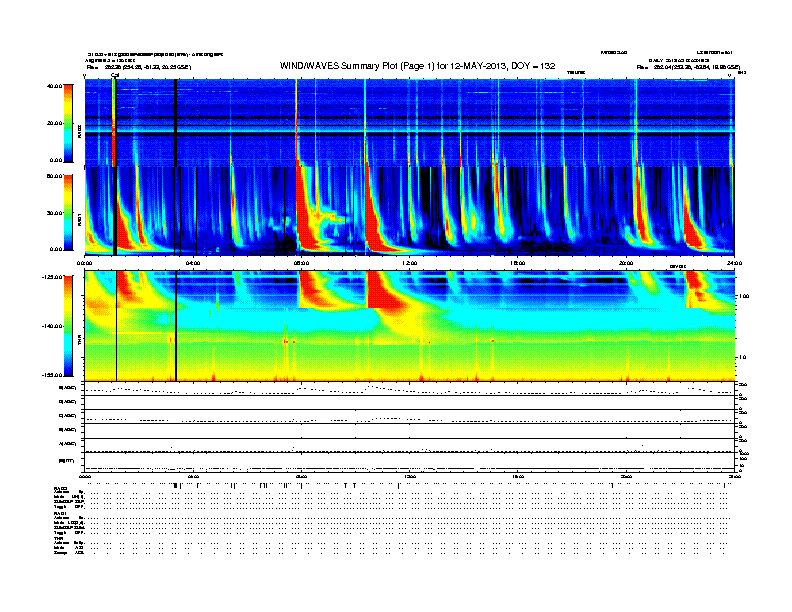Click the 24:00 tick label below RAD1 panel
This screenshot has width=792, height=612.
(734, 263)
